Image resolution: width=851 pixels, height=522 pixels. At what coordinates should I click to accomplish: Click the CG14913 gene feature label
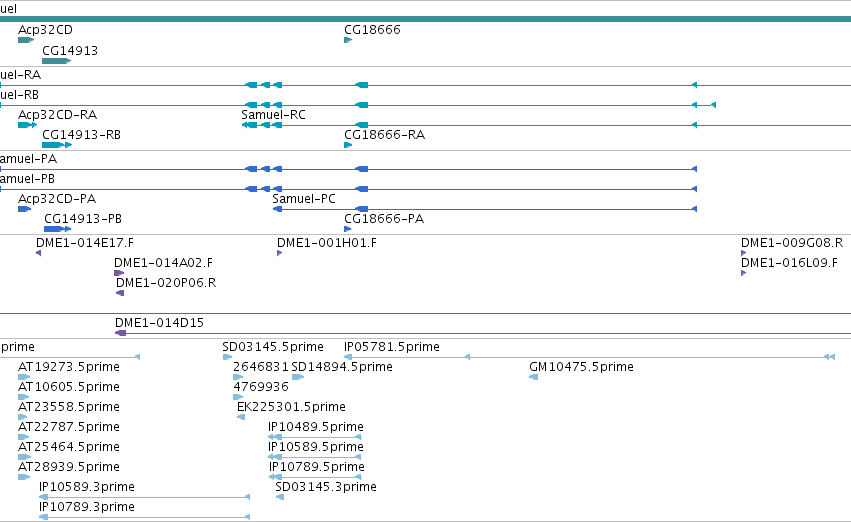coord(70,50)
